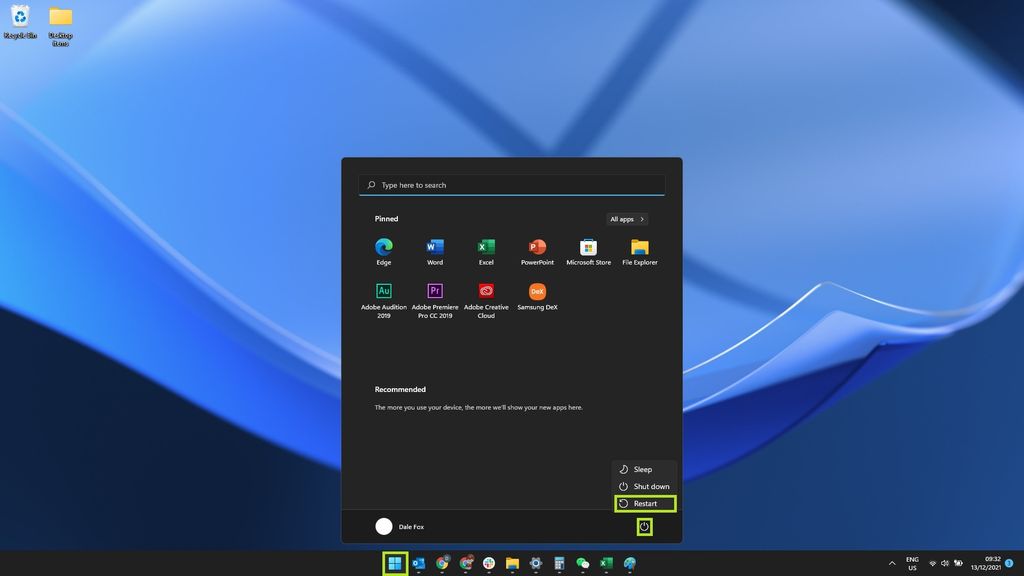1024x576 pixels.
Task: Launch WeChat from the taskbar
Action: (x=580, y=563)
